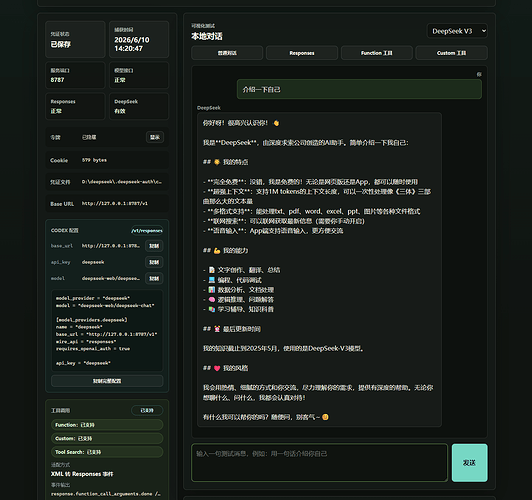Copy the model value in CODEX config
Viewport: 532px width, 500px height.
(154, 278)
